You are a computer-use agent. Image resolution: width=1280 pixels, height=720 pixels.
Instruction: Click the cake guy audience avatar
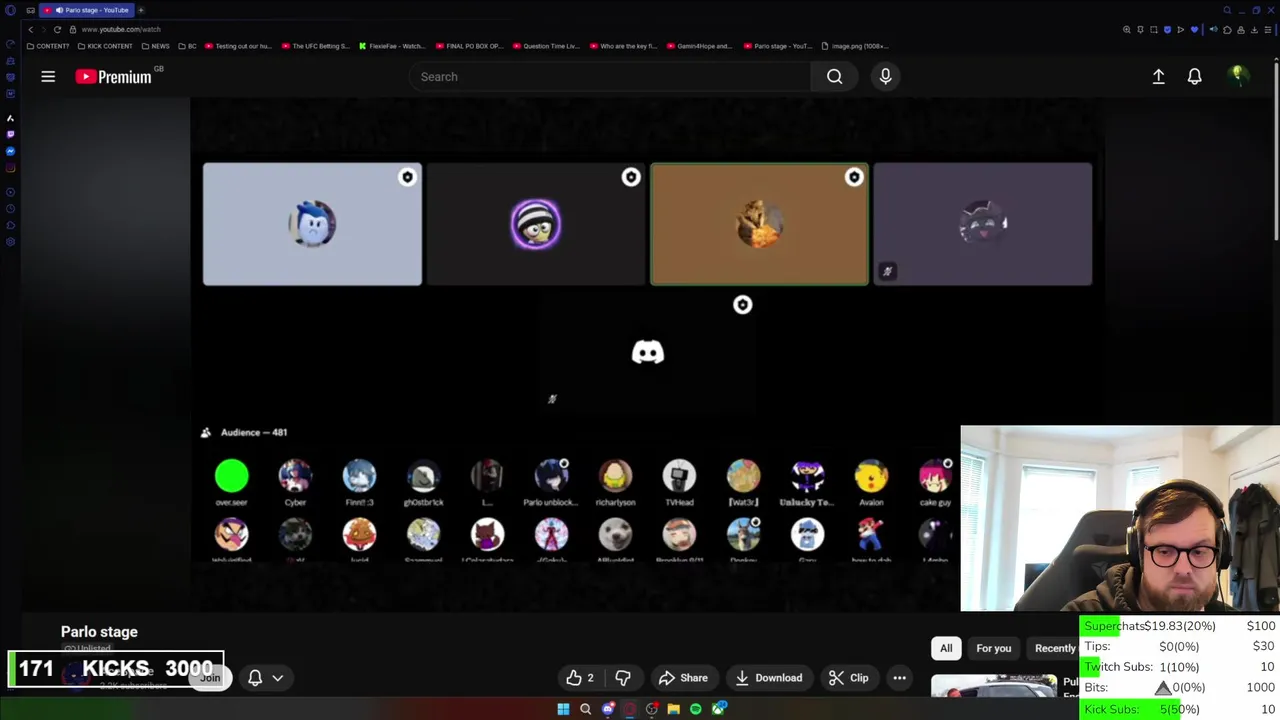[935, 476]
